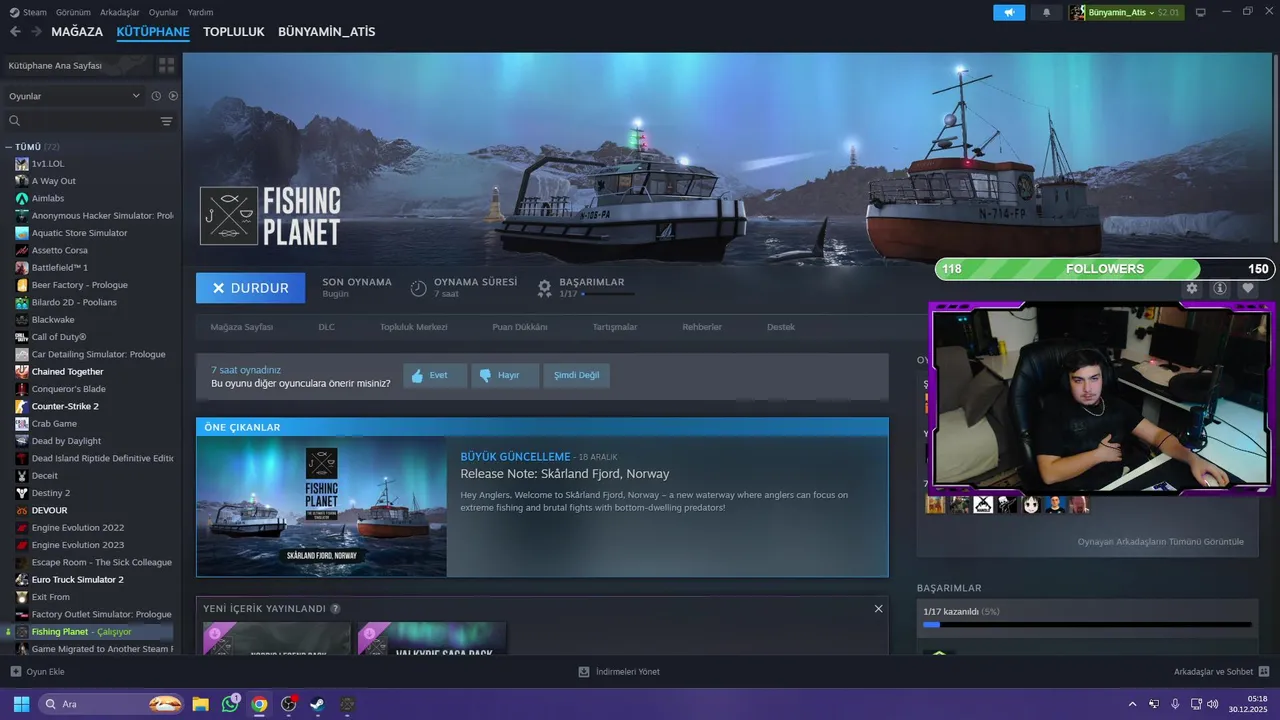Click the ready-to-play filter icon

pos(173,96)
